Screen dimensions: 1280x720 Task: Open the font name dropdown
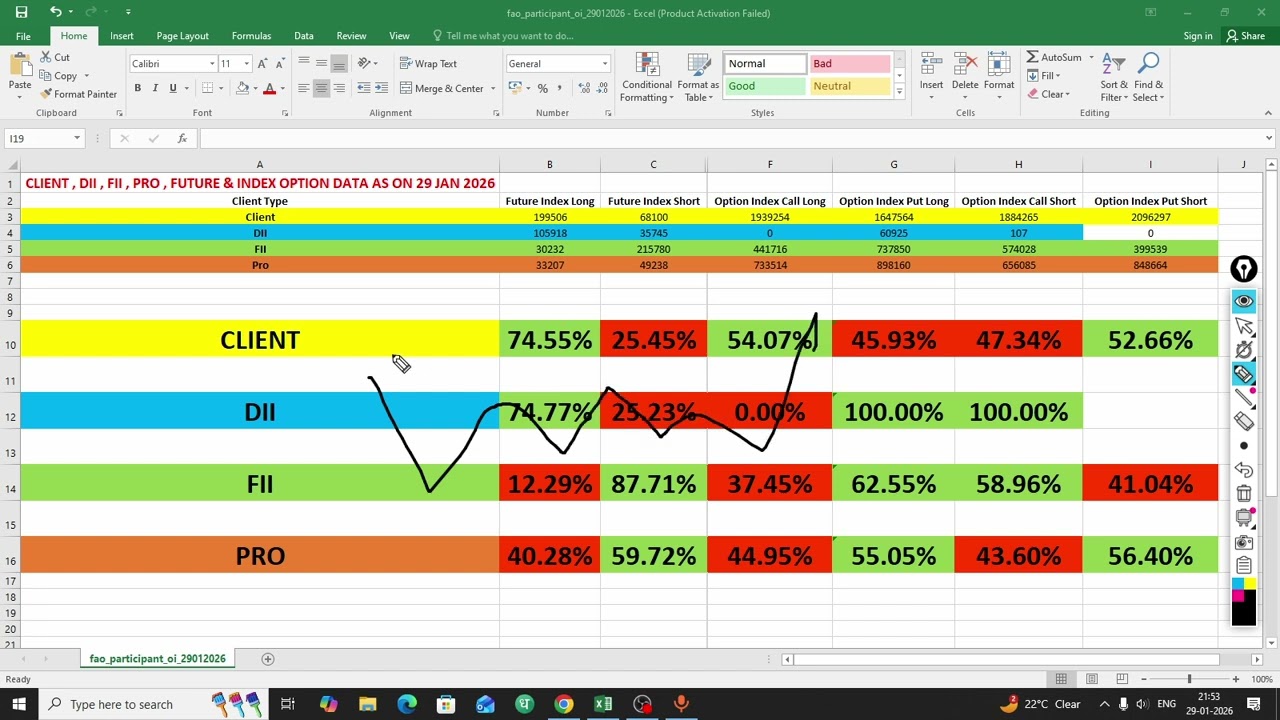point(212,64)
